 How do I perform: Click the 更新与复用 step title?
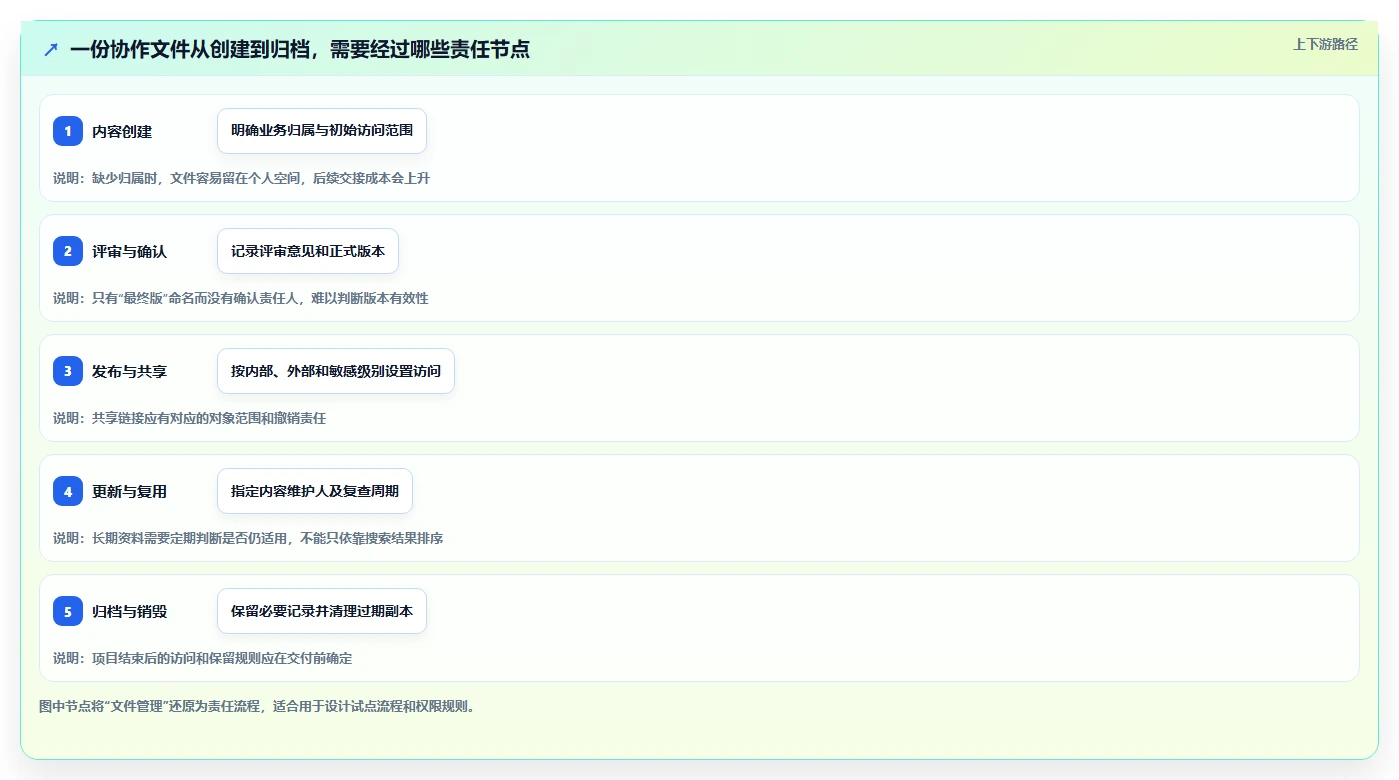pos(129,491)
